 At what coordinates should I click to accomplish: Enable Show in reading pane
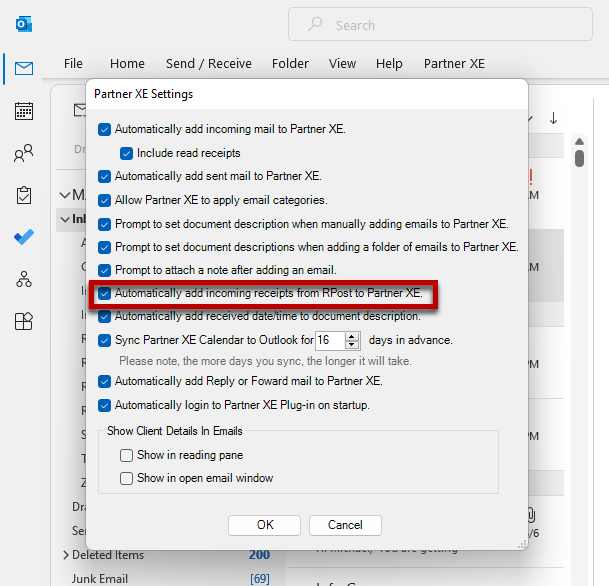click(127, 455)
